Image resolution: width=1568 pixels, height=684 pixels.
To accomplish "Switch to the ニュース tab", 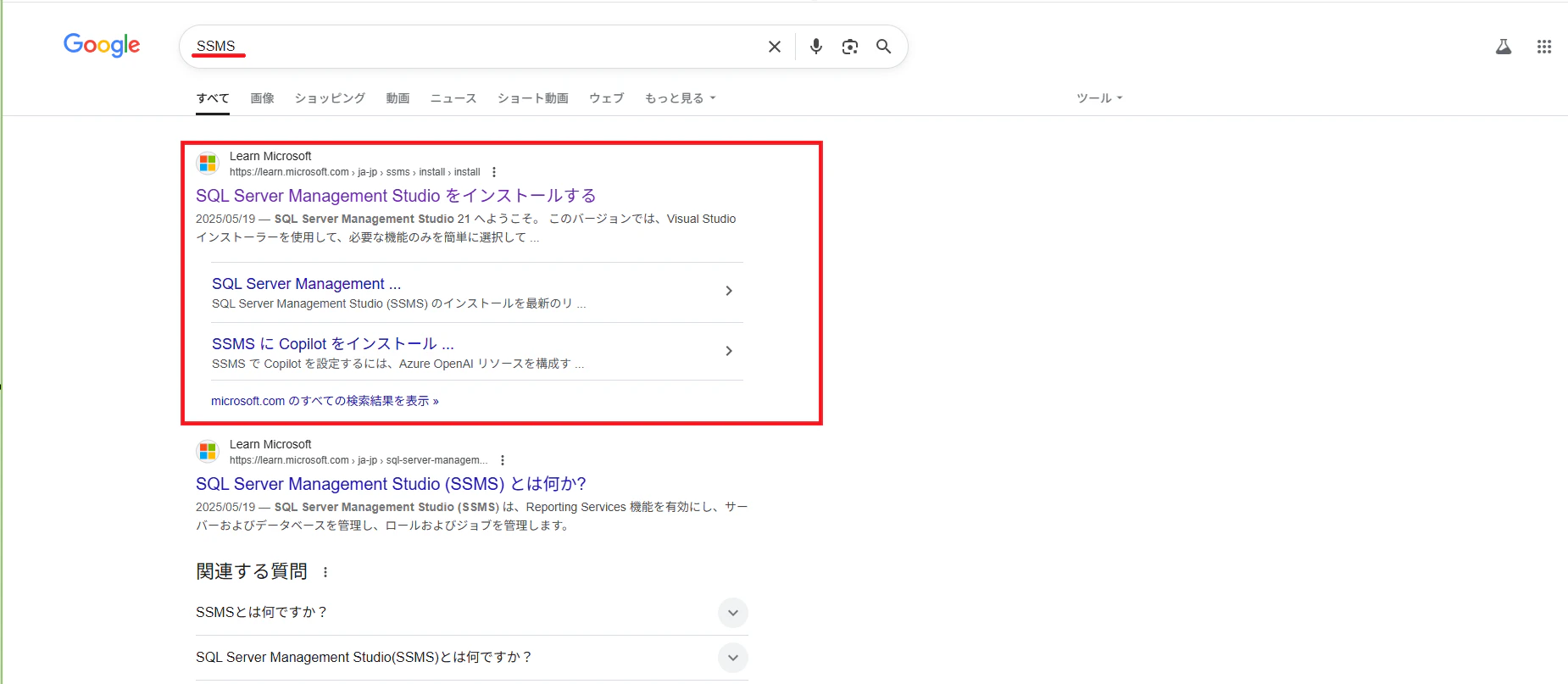I will pyautogui.click(x=453, y=98).
